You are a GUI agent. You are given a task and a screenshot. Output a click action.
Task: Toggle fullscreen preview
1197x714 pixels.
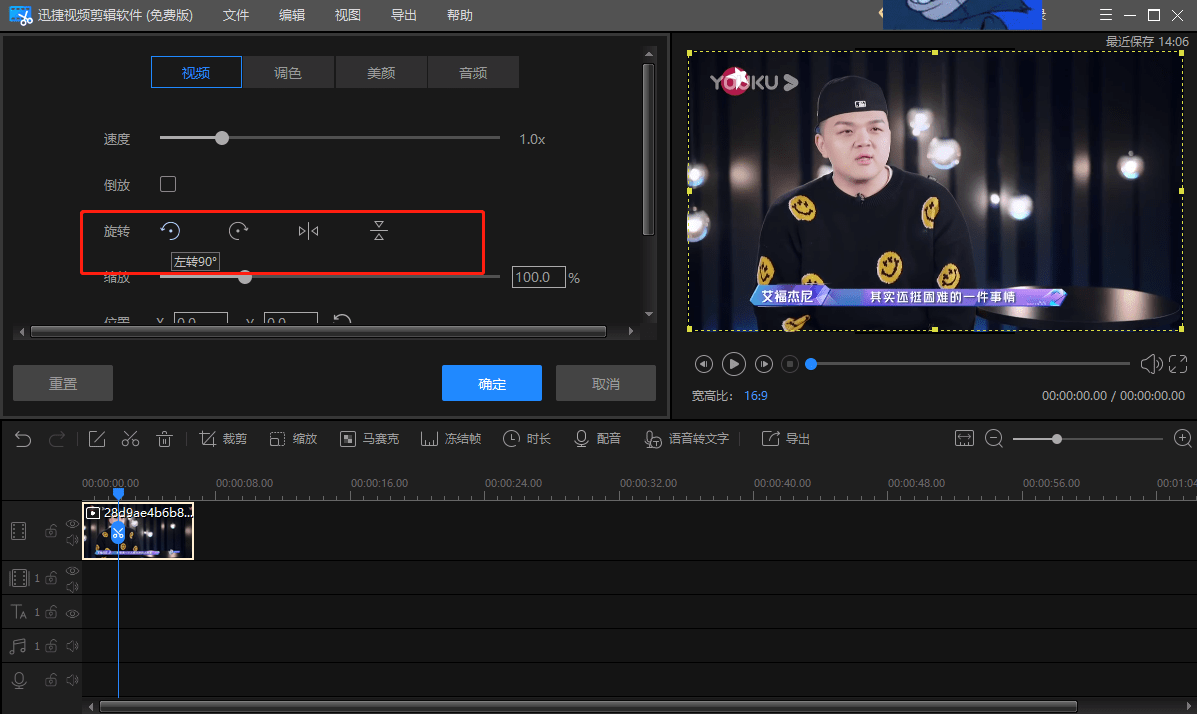[1178, 364]
